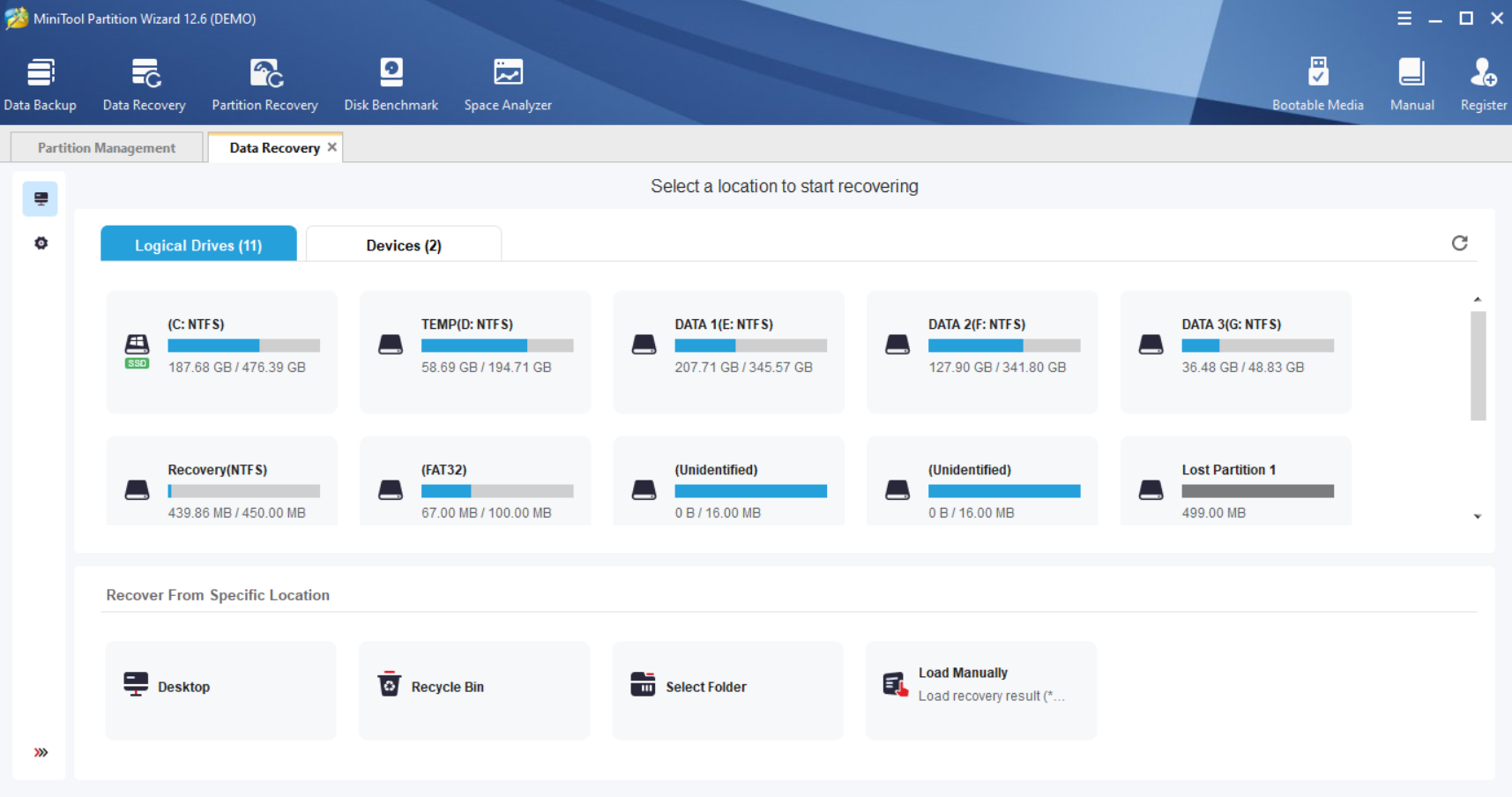The width and height of the screenshot is (1512, 797).
Task: Select the DATA 1 (E: NTFS) drive
Action: click(728, 351)
